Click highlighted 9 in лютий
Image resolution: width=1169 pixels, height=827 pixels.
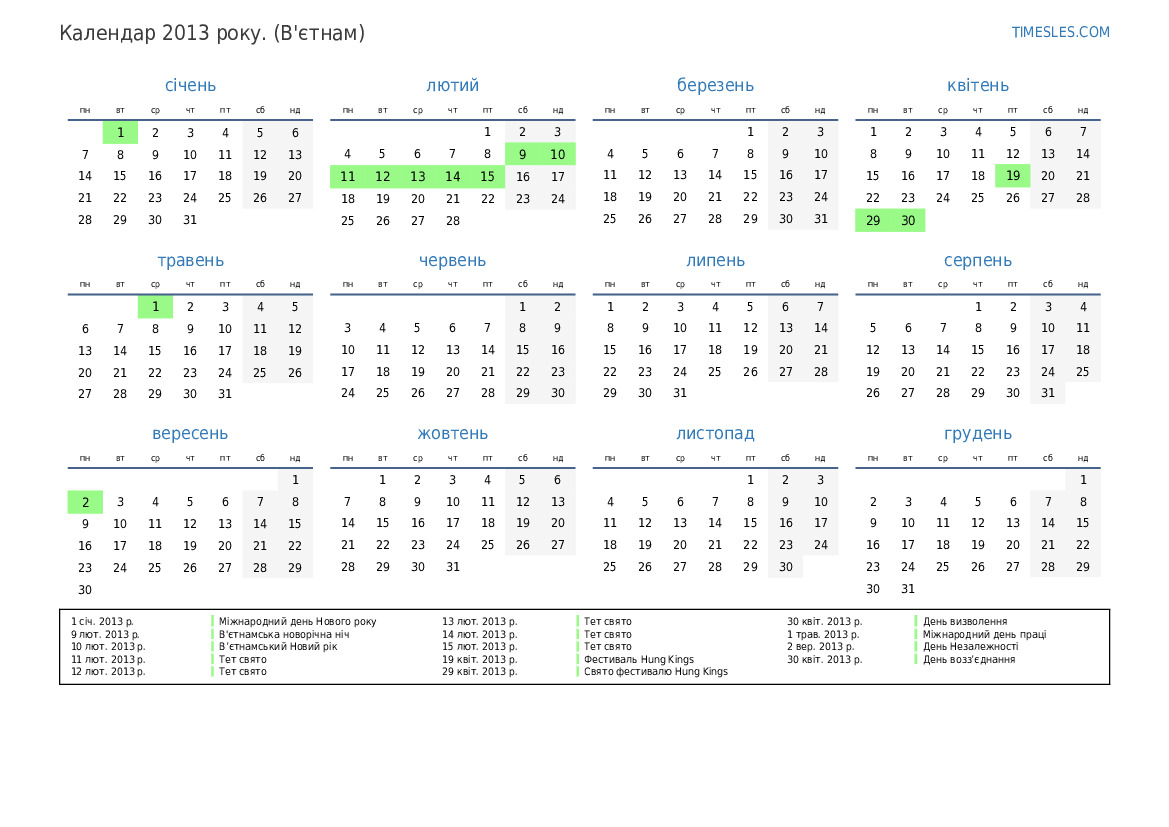[x=523, y=154]
